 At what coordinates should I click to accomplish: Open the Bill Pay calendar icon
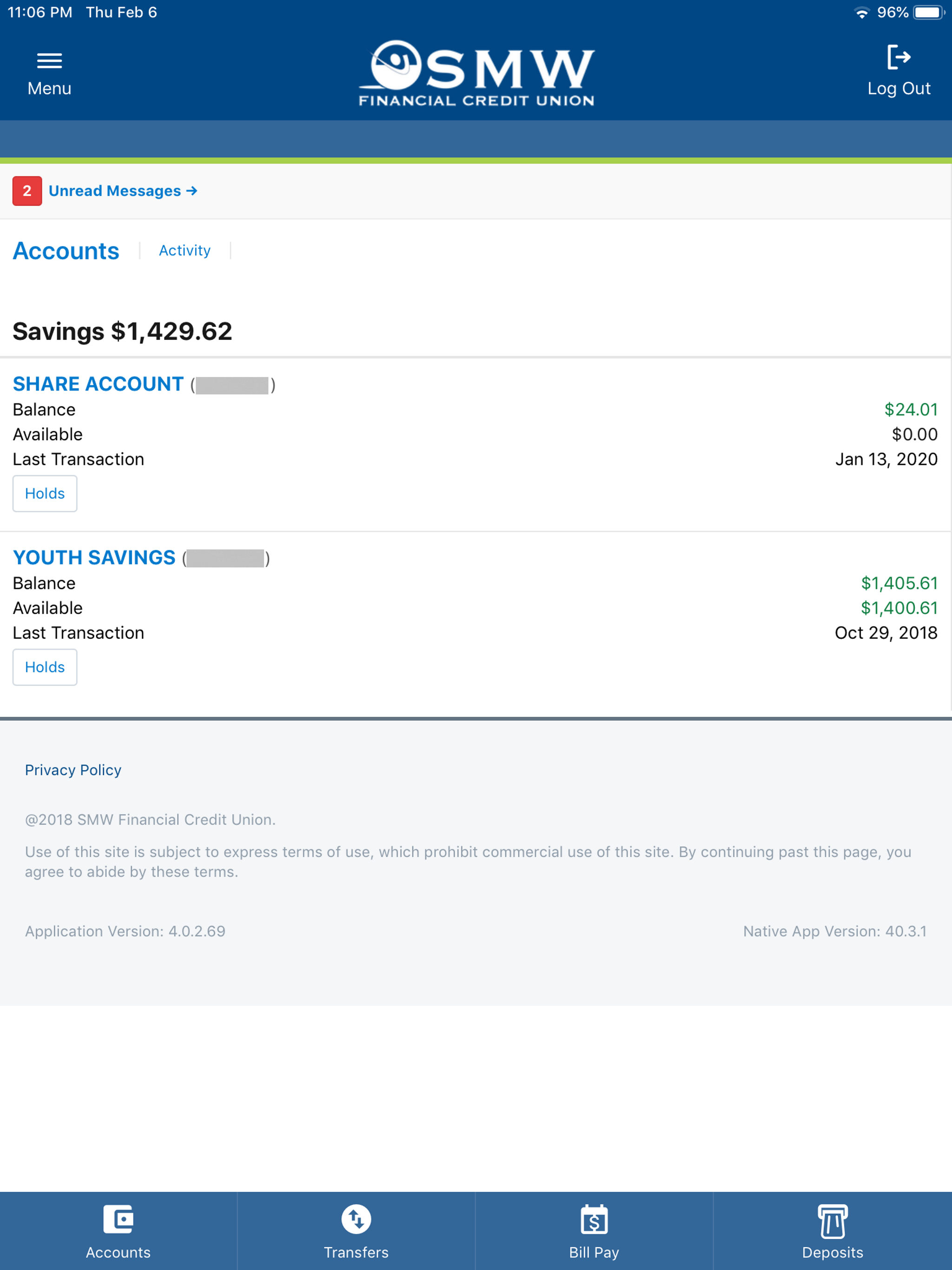pos(594,1219)
